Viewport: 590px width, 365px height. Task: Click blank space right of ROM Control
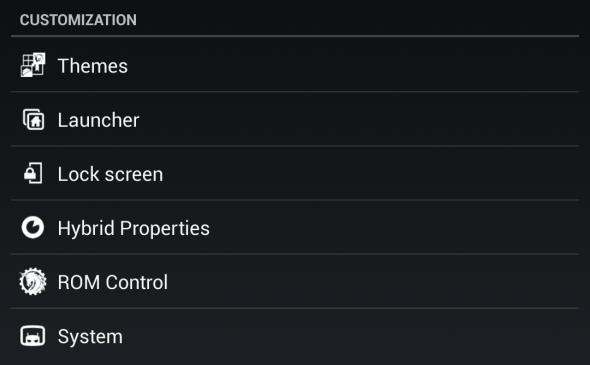[374, 281]
